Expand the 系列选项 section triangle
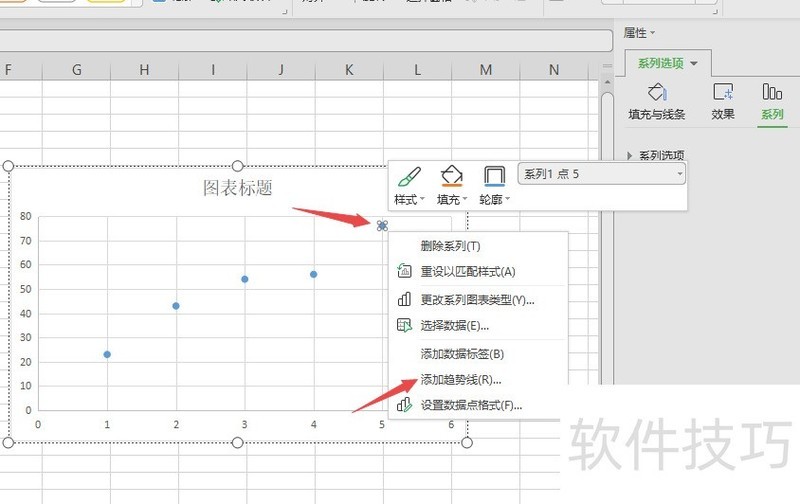 click(630, 155)
